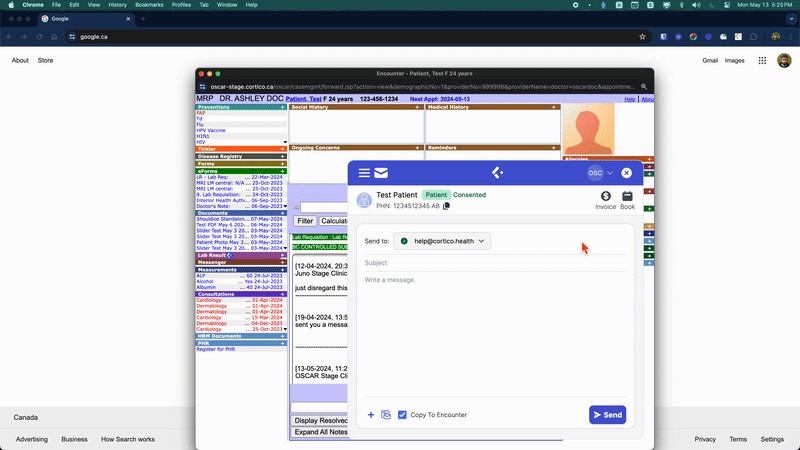Add an attachment with the plus icon
Image resolution: width=800 pixels, height=450 pixels.
pos(371,415)
